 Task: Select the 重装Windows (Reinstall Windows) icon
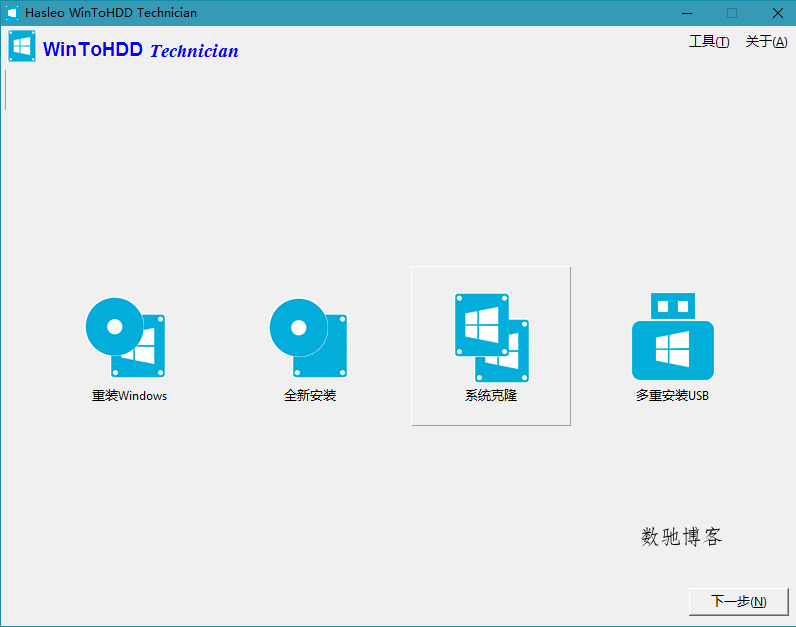125,337
